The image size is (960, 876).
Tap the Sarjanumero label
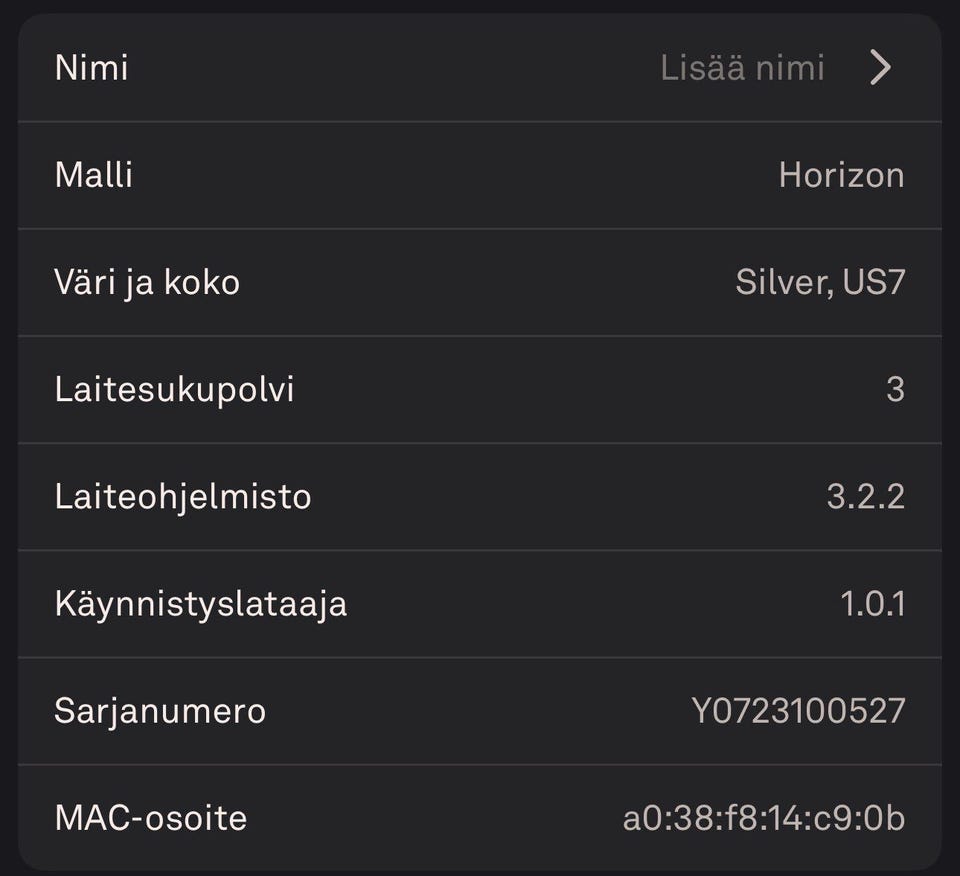click(160, 711)
